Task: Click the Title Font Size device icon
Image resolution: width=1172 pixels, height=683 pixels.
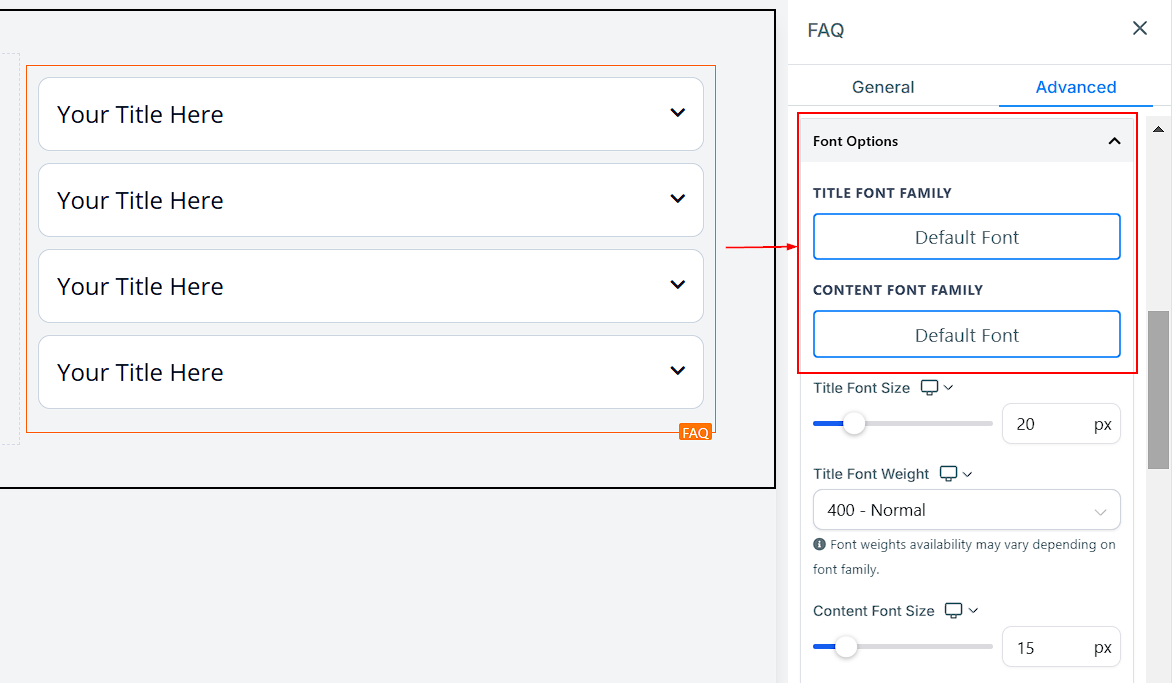Action: click(930, 388)
